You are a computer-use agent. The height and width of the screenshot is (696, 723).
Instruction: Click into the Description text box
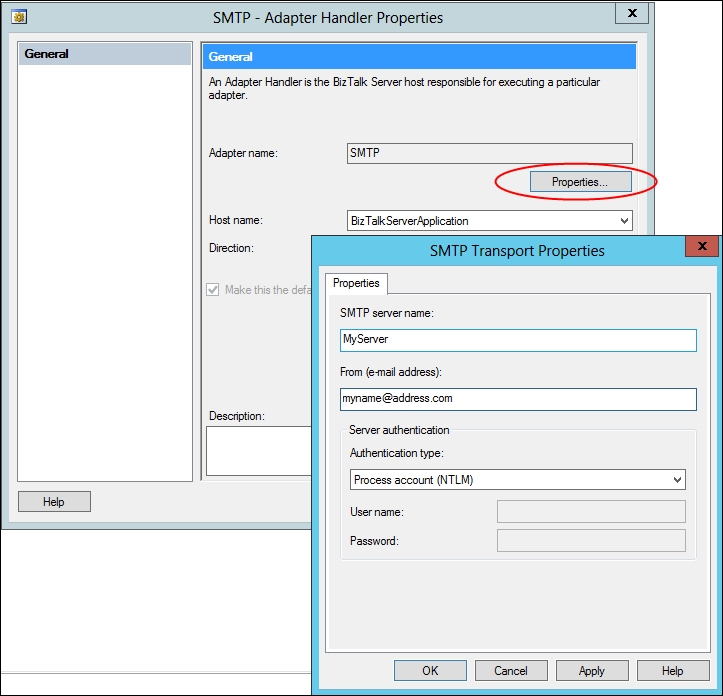point(259,451)
